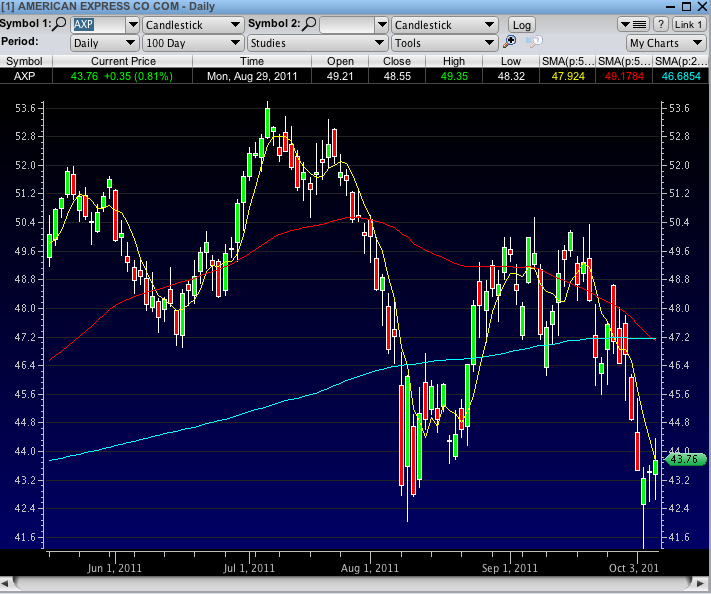Click the AXP symbol input field
The width and height of the screenshot is (711, 594).
click(x=98, y=24)
